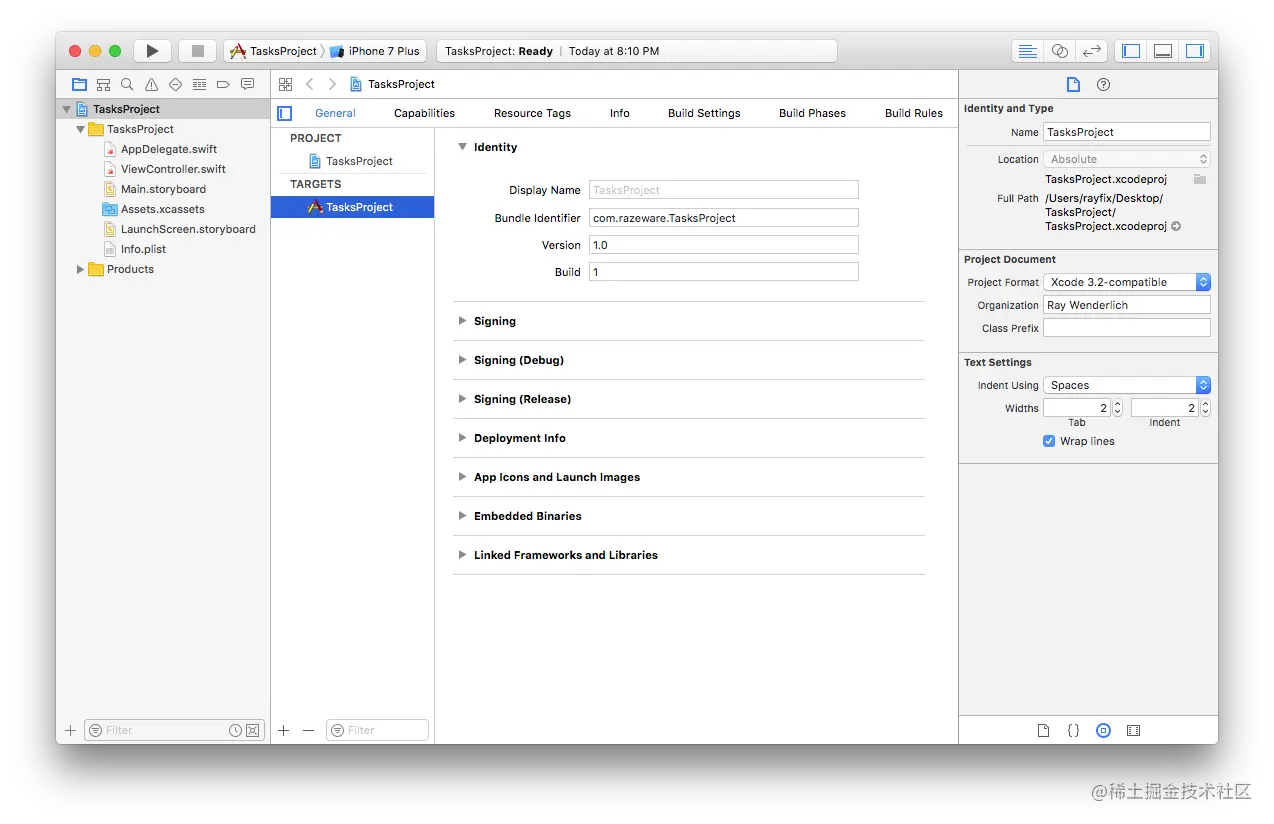Open the Breakpoint navigator
This screenshot has height=824, width=1274.
(223, 85)
